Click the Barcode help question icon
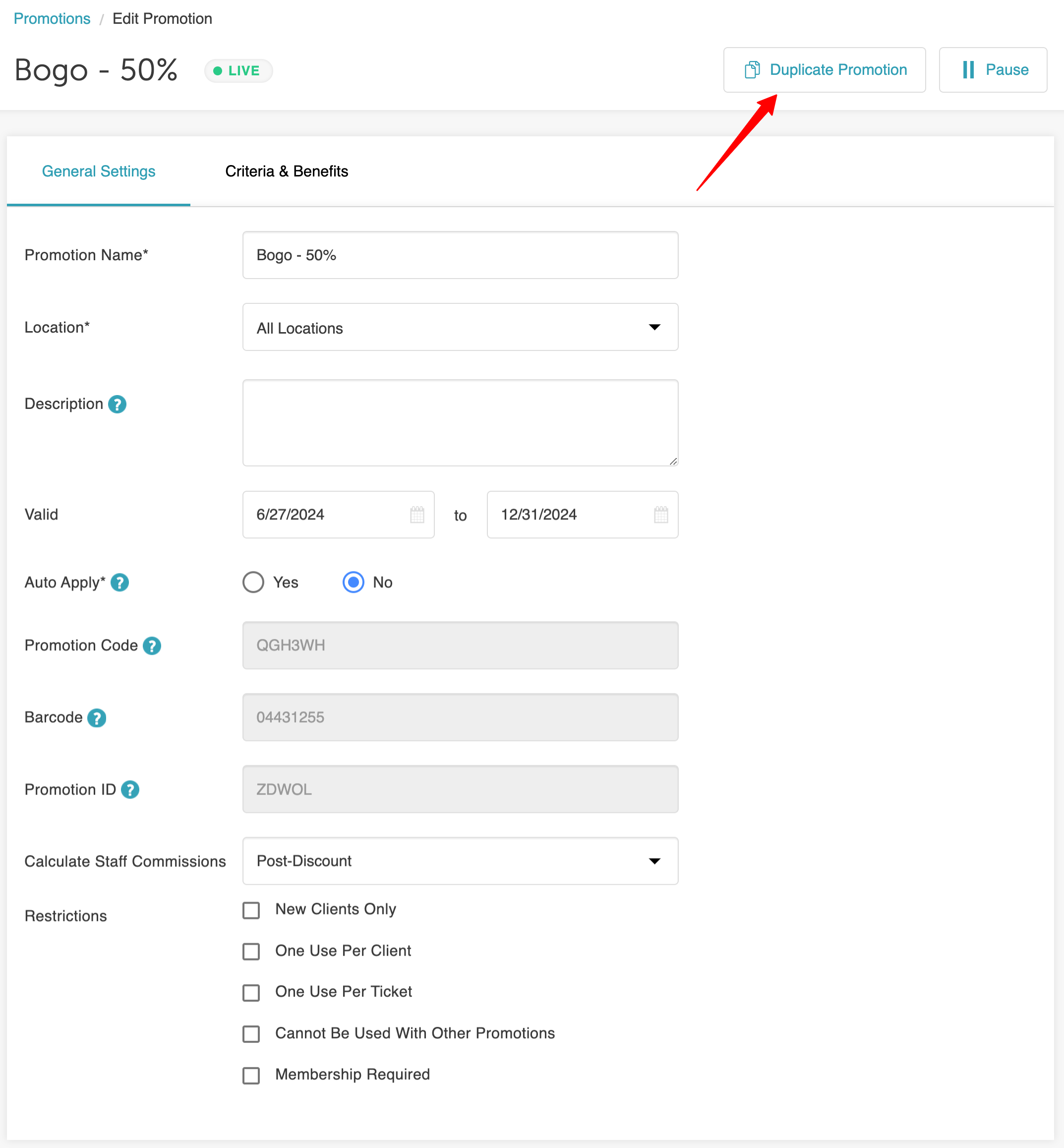 click(x=97, y=718)
